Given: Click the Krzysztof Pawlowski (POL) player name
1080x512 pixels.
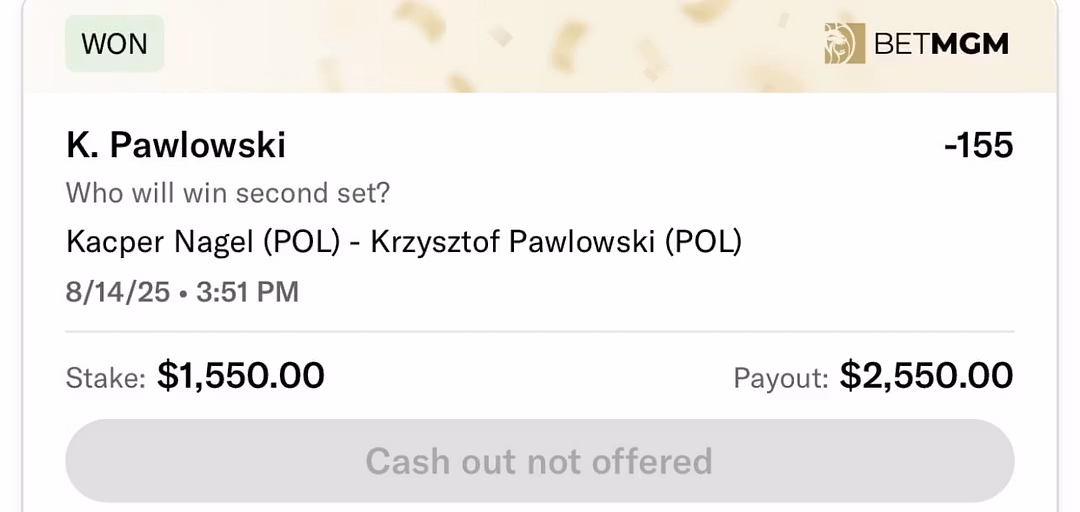Looking at the screenshot, I should [x=556, y=241].
